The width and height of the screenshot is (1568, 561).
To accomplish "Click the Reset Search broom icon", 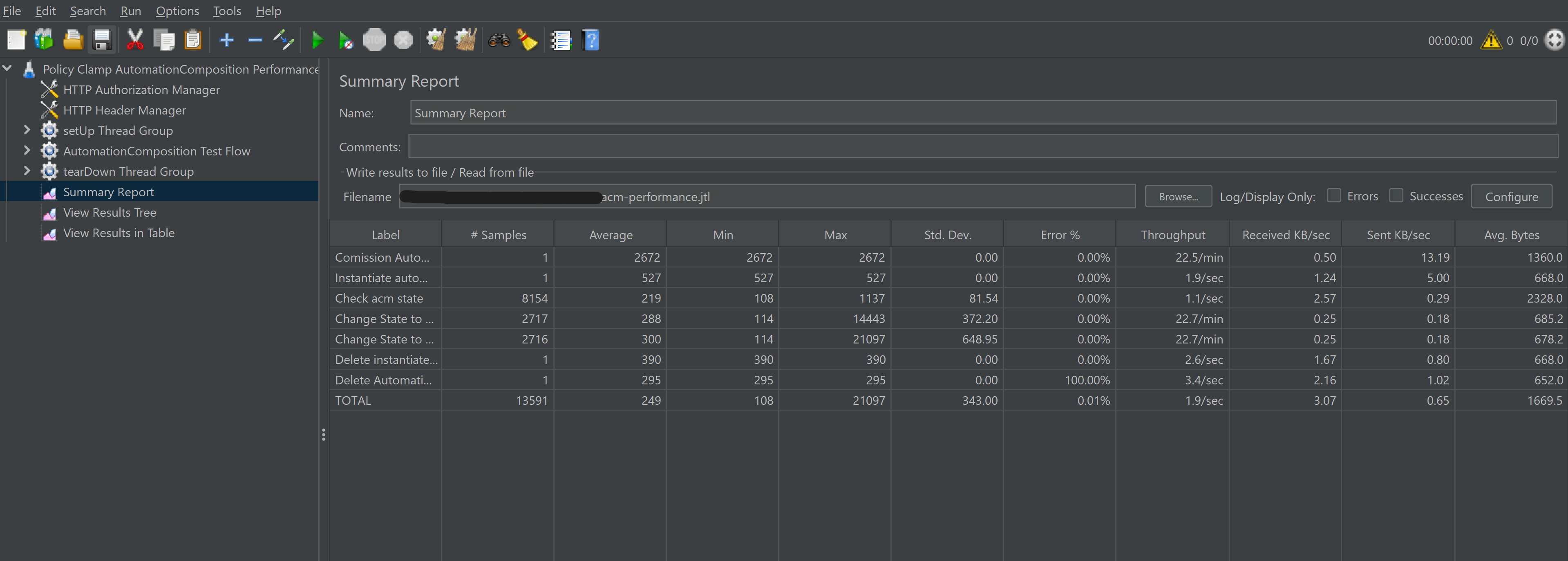I will 528,40.
